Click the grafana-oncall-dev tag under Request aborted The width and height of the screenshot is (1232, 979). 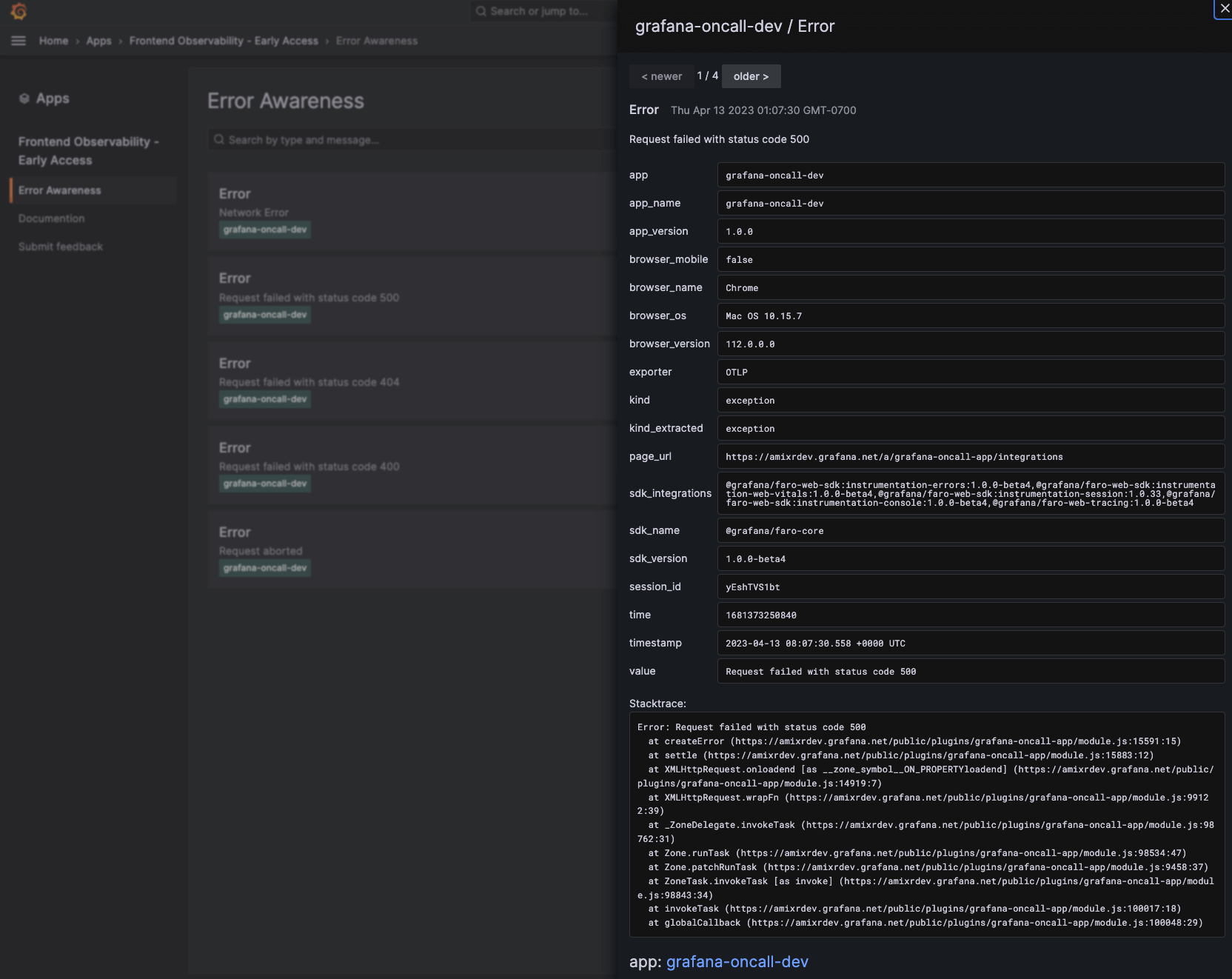pyautogui.click(x=264, y=568)
